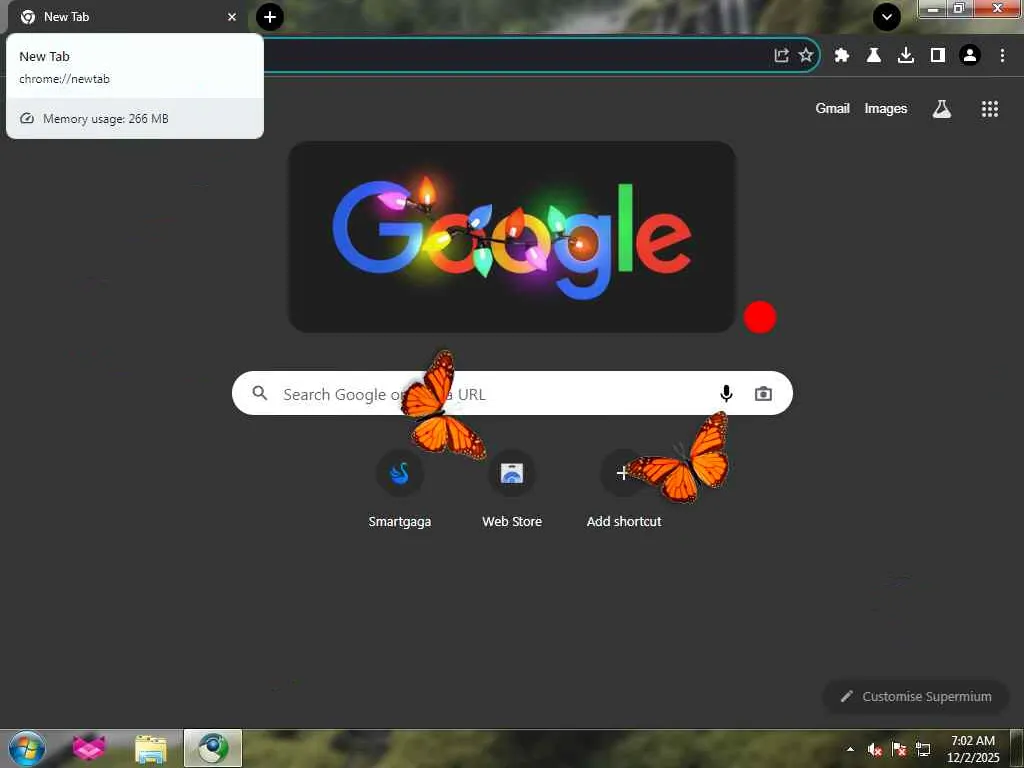Viewport: 1024px width, 768px height.
Task: Click the Google holiday lights doodle
Action: coord(512,237)
